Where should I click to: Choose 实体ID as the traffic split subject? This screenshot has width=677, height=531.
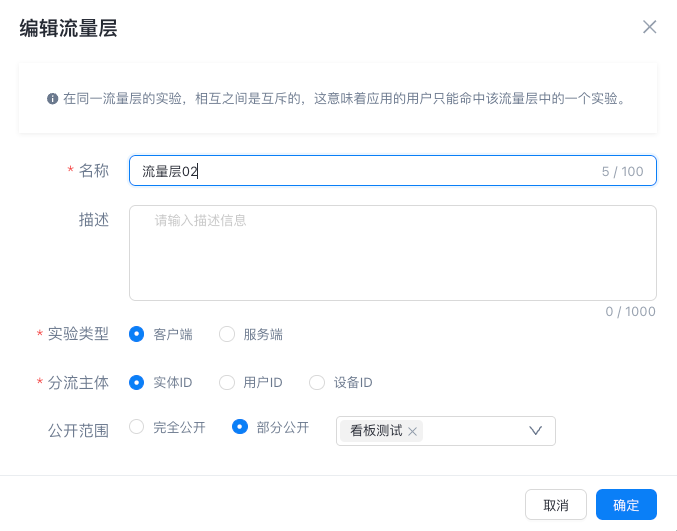point(137,382)
